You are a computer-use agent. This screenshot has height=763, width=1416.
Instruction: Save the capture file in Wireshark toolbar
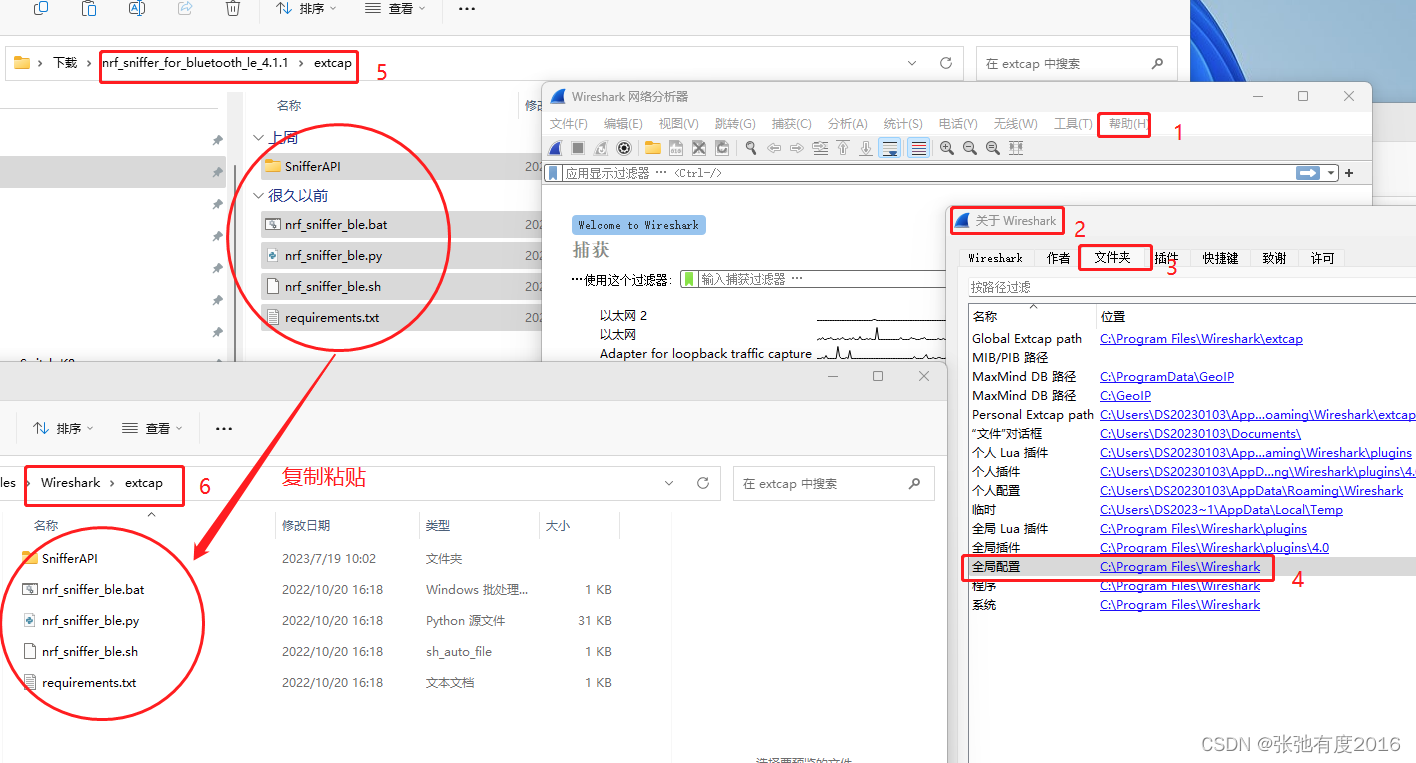[676, 148]
